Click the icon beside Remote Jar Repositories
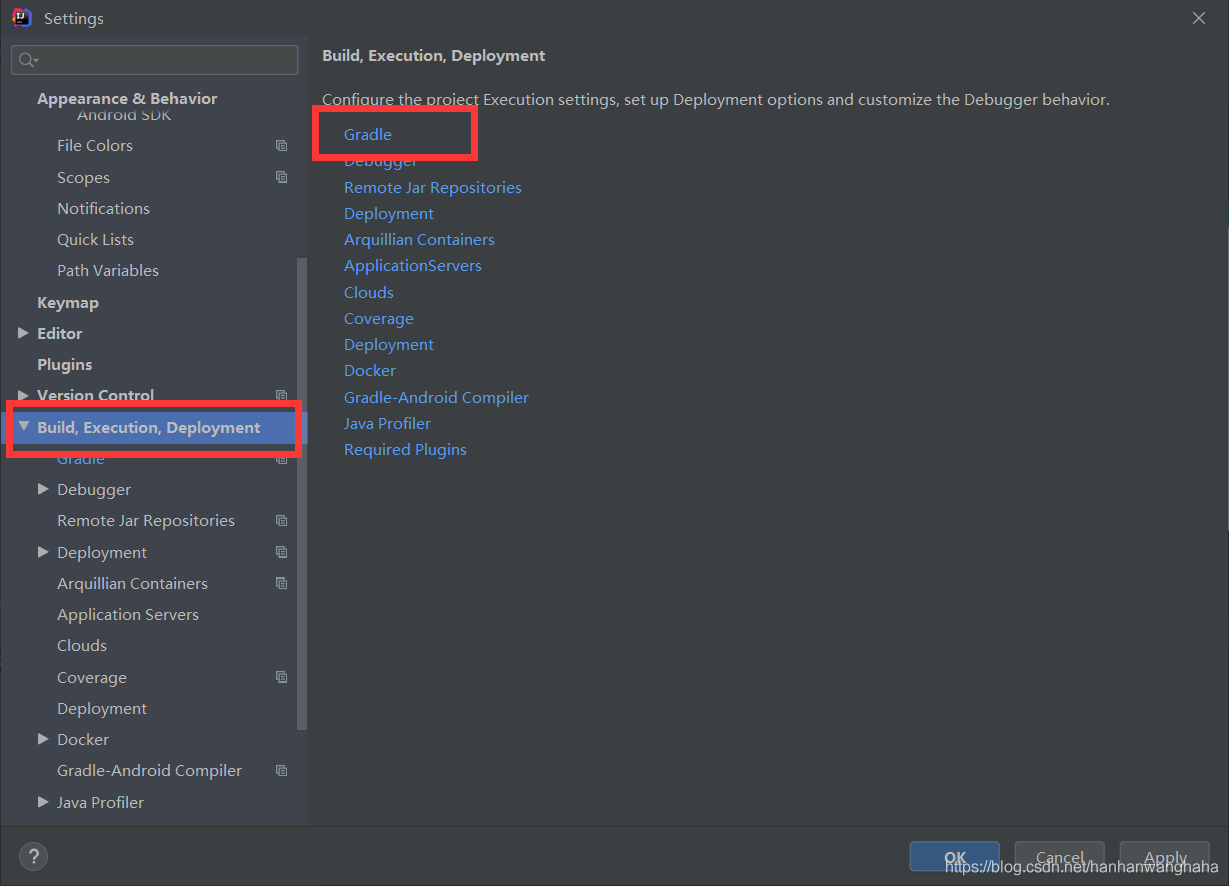 pos(281,520)
